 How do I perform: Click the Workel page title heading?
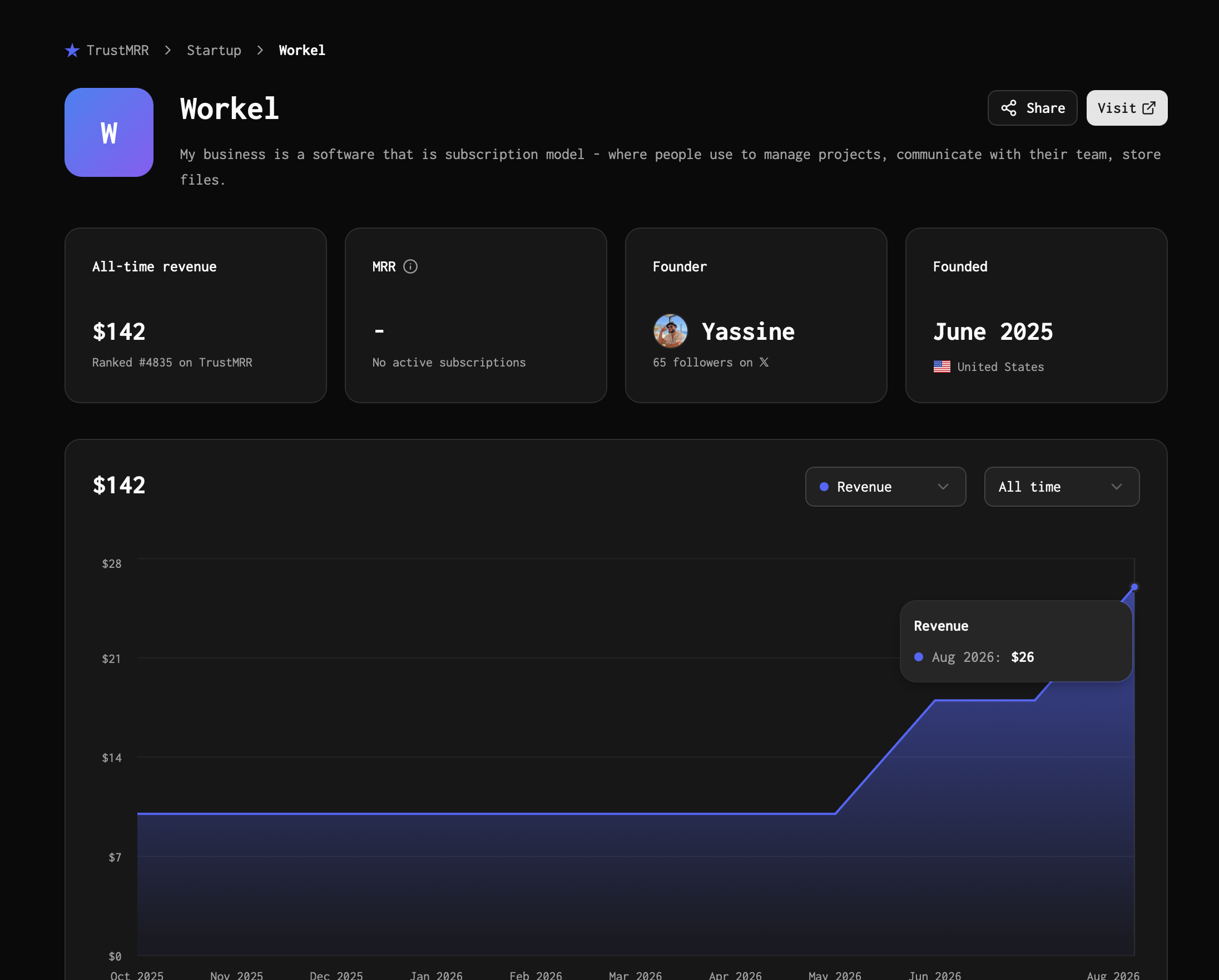[x=230, y=108]
